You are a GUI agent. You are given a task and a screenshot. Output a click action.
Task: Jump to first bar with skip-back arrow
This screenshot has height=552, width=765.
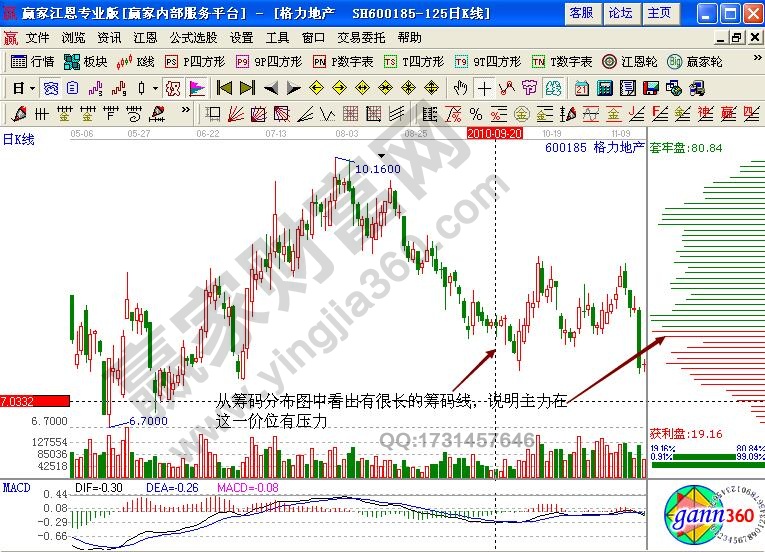coord(224,87)
